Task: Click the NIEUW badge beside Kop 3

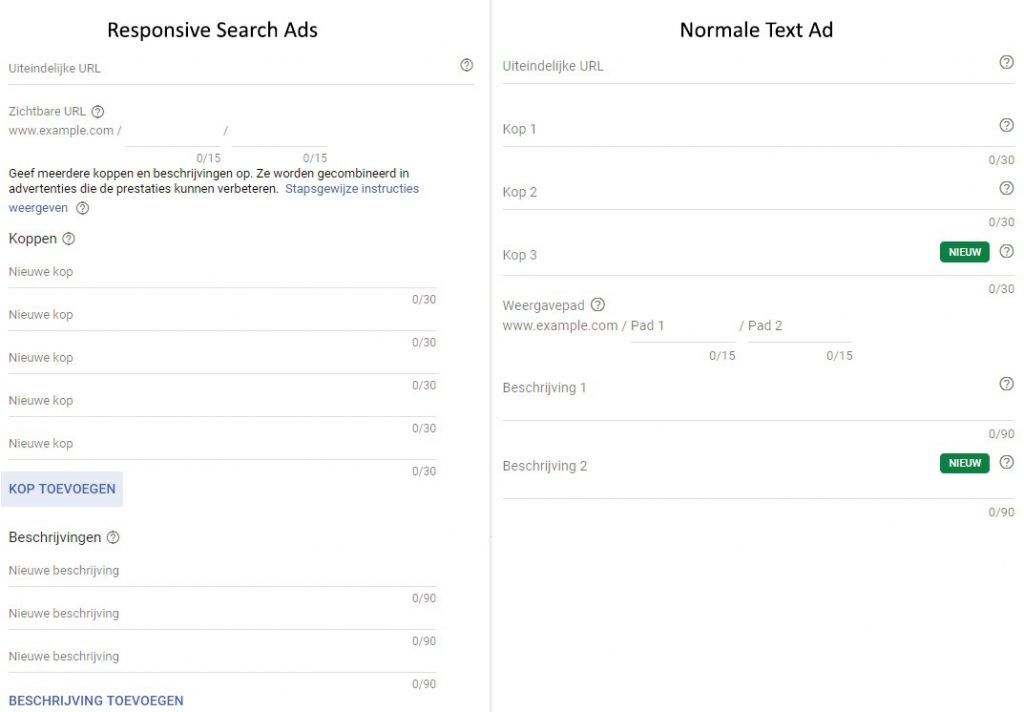Action: click(x=964, y=252)
